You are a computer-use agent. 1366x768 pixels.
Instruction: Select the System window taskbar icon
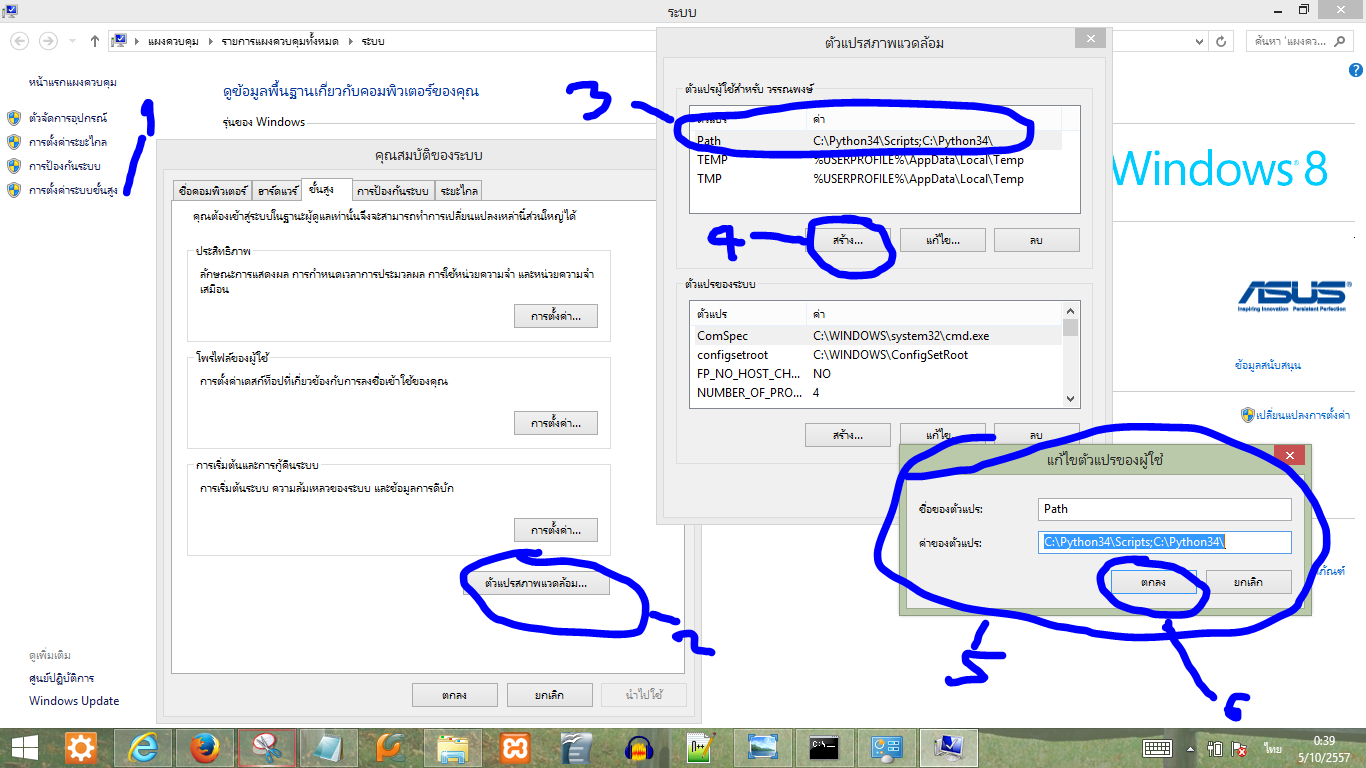pyautogui.click(x=948, y=747)
